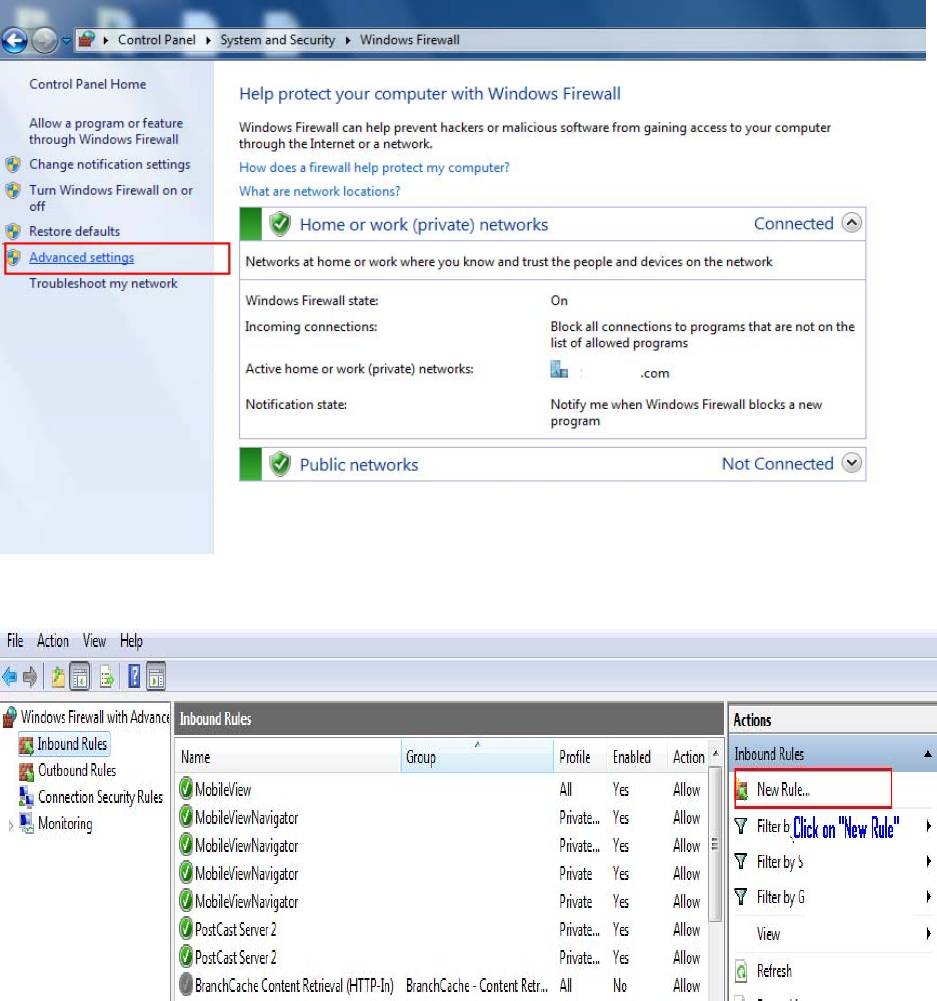
Task: Sort by the Action column header
Action: tap(687, 757)
